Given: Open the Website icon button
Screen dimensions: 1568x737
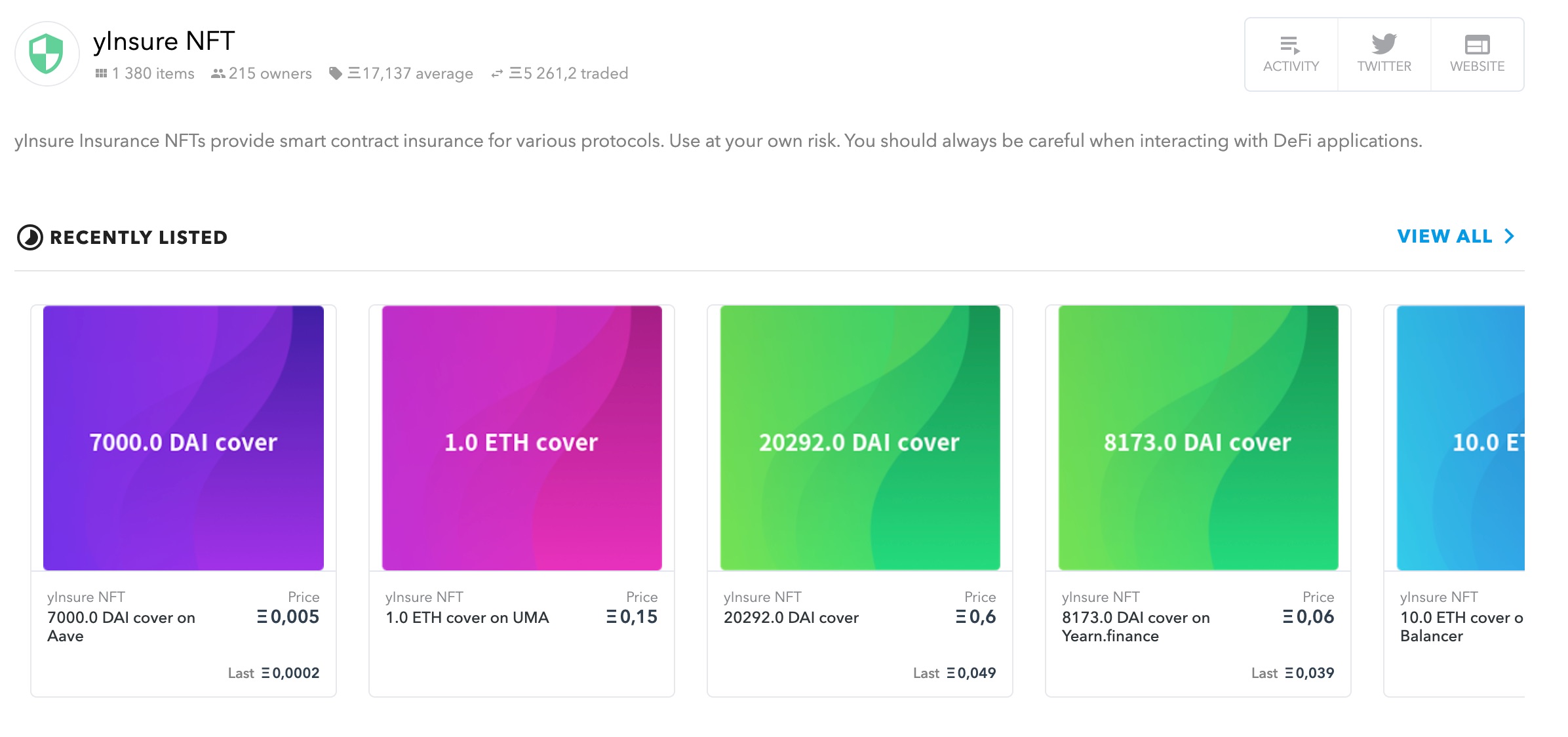Looking at the screenshot, I should coord(1477,45).
